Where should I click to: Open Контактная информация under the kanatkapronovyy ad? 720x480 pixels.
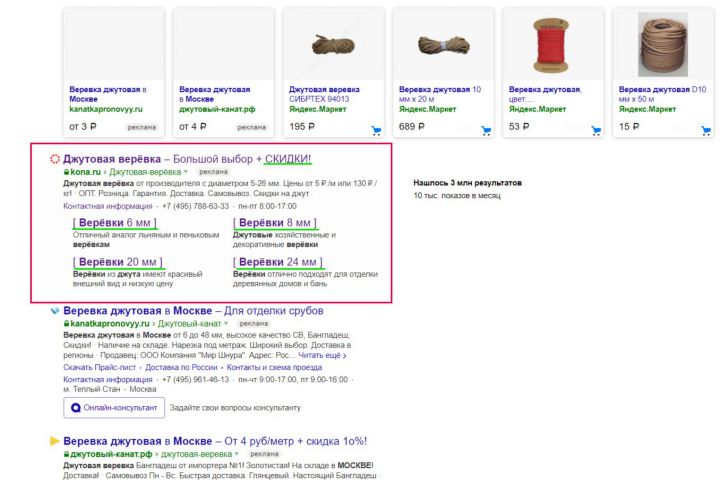click(x=108, y=379)
